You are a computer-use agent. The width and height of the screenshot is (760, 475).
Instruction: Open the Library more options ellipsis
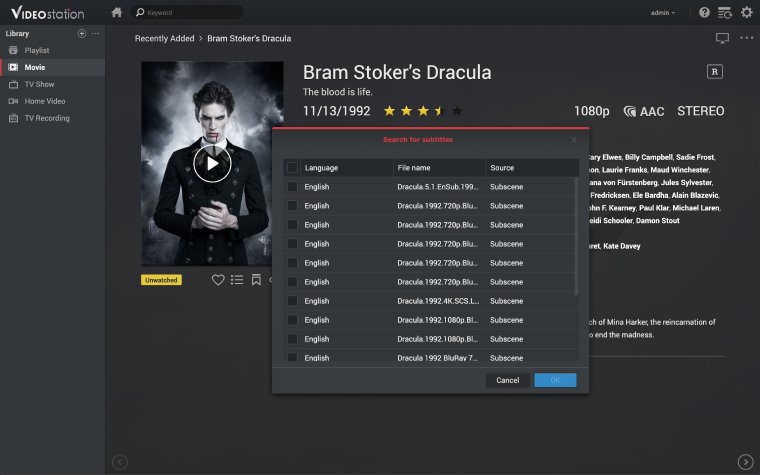(96, 34)
